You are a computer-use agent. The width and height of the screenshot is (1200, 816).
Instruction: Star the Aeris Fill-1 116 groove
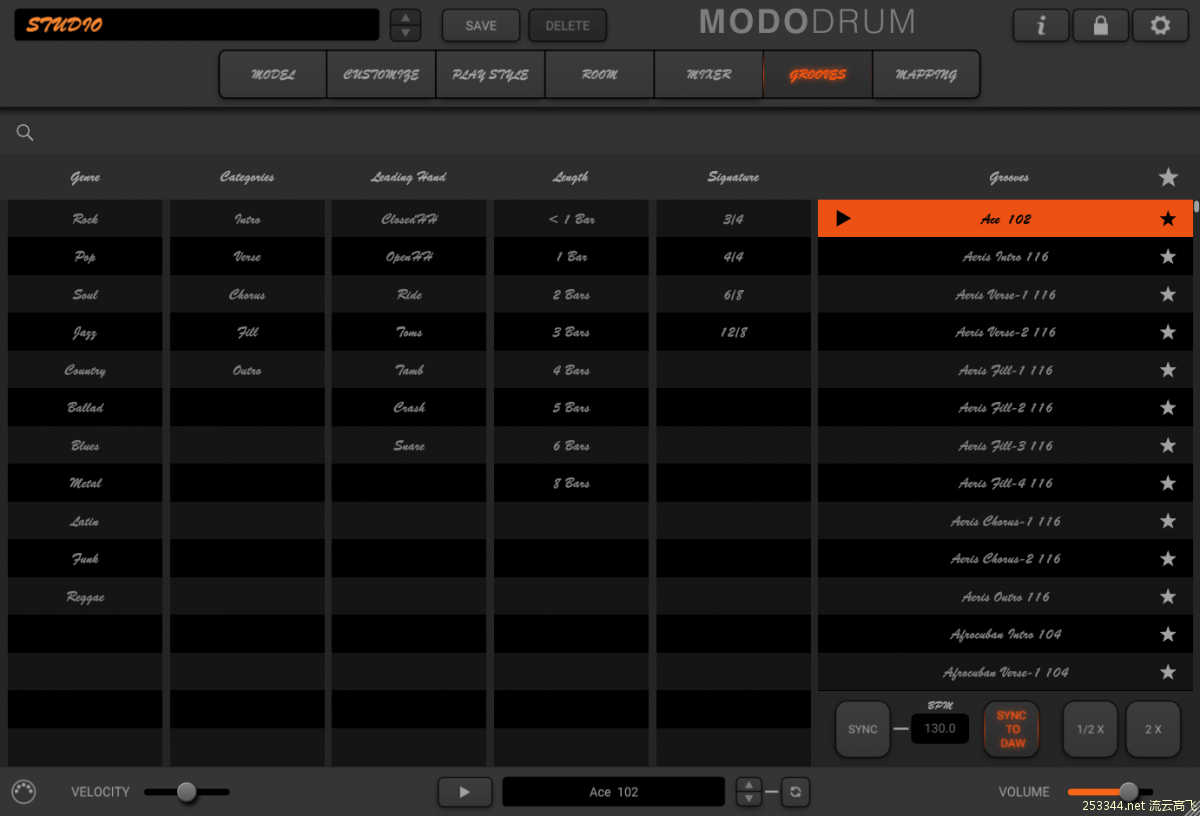click(x=1168, y=370)
